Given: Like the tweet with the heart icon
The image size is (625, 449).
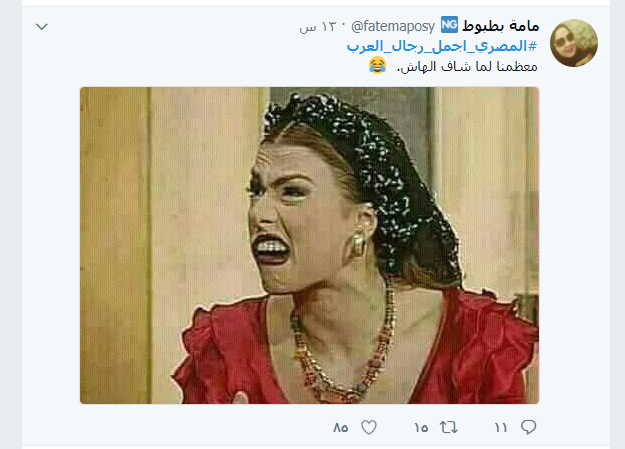Looking at the screenshot, I should 369,427.
